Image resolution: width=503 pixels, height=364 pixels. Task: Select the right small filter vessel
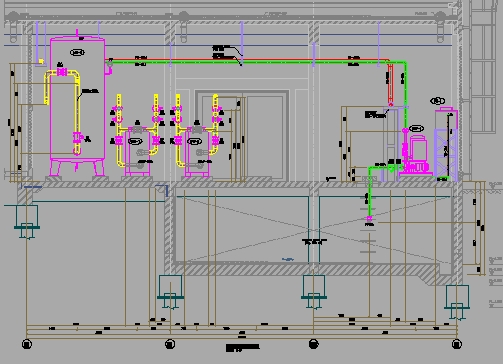197,151
